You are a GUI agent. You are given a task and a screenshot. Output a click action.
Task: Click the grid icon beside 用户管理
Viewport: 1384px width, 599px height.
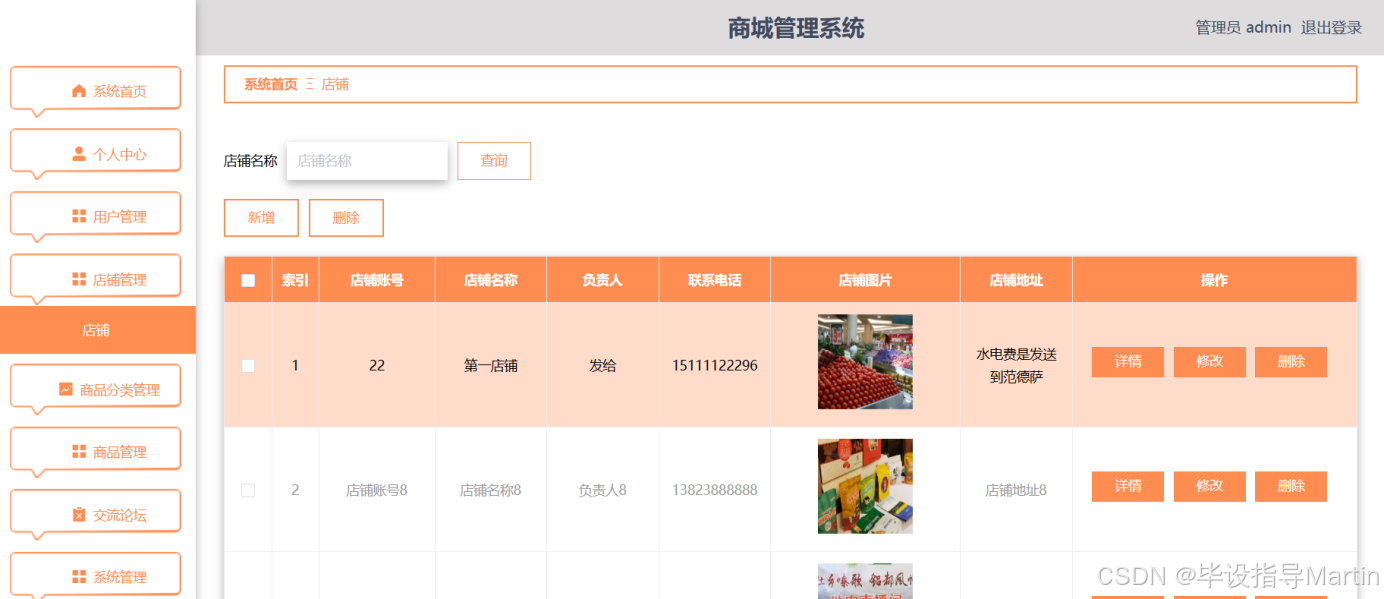click(79, 216)
